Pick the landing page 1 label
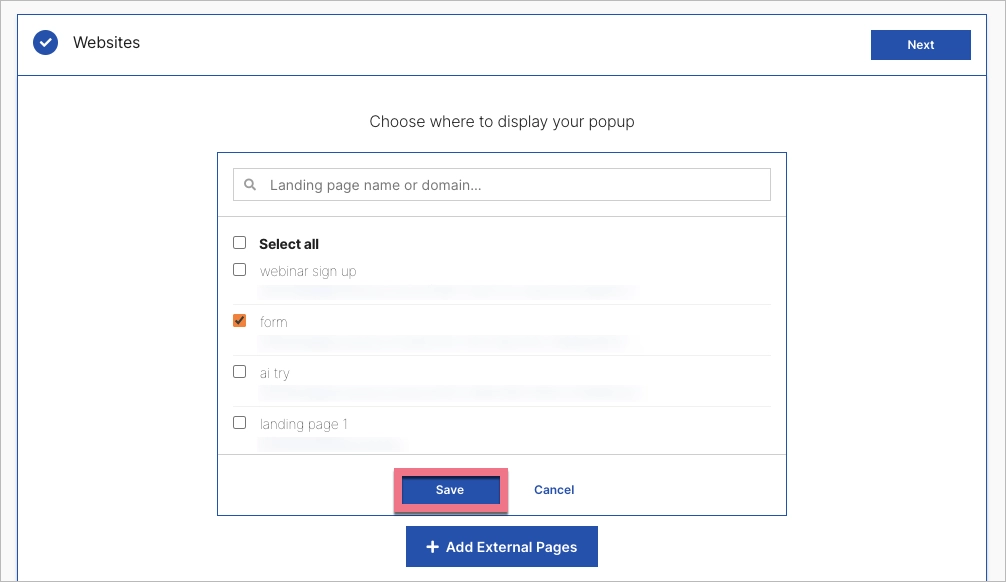Image resolution: width=1006 pixels, height=582 pixels. tap(304, 424)
